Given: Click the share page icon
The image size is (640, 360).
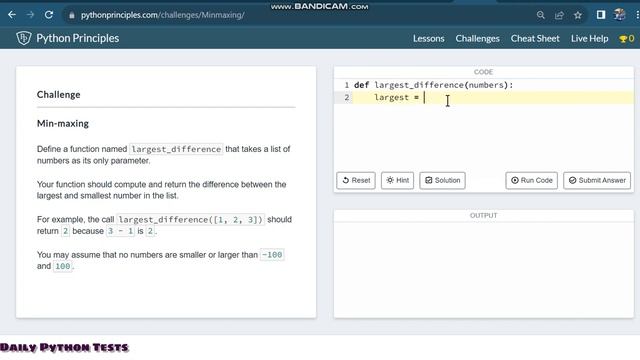Looking at the screenshot, I should tap(559, 16).
